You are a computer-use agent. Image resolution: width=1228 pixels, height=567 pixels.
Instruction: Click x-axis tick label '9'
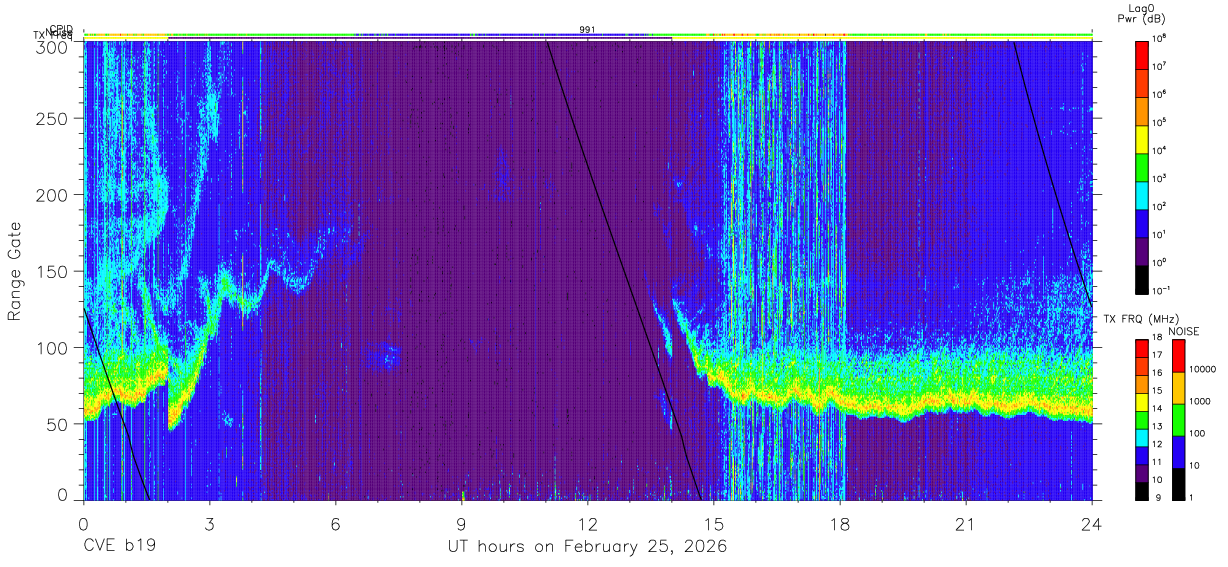[x=461, y=525]
